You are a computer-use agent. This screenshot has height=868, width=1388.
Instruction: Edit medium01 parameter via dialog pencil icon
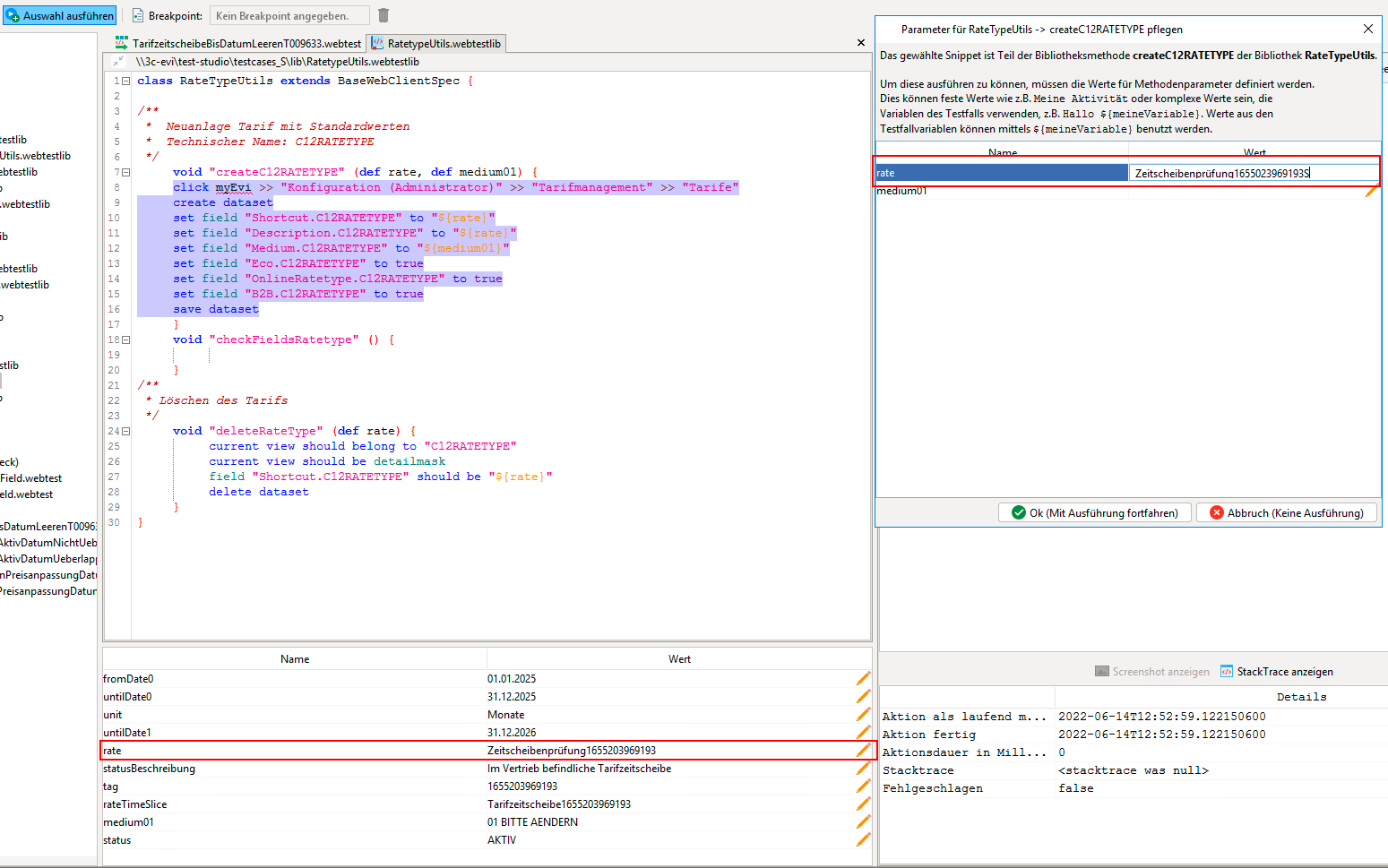pyautogui.click(x=1371, y=191)
